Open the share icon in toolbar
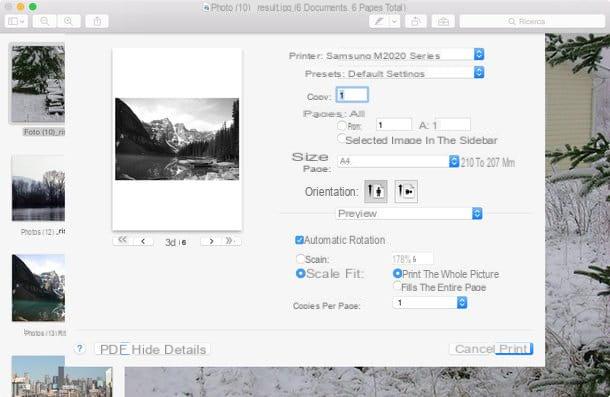The width and height of the screenshot is (610, 397). 97,21
